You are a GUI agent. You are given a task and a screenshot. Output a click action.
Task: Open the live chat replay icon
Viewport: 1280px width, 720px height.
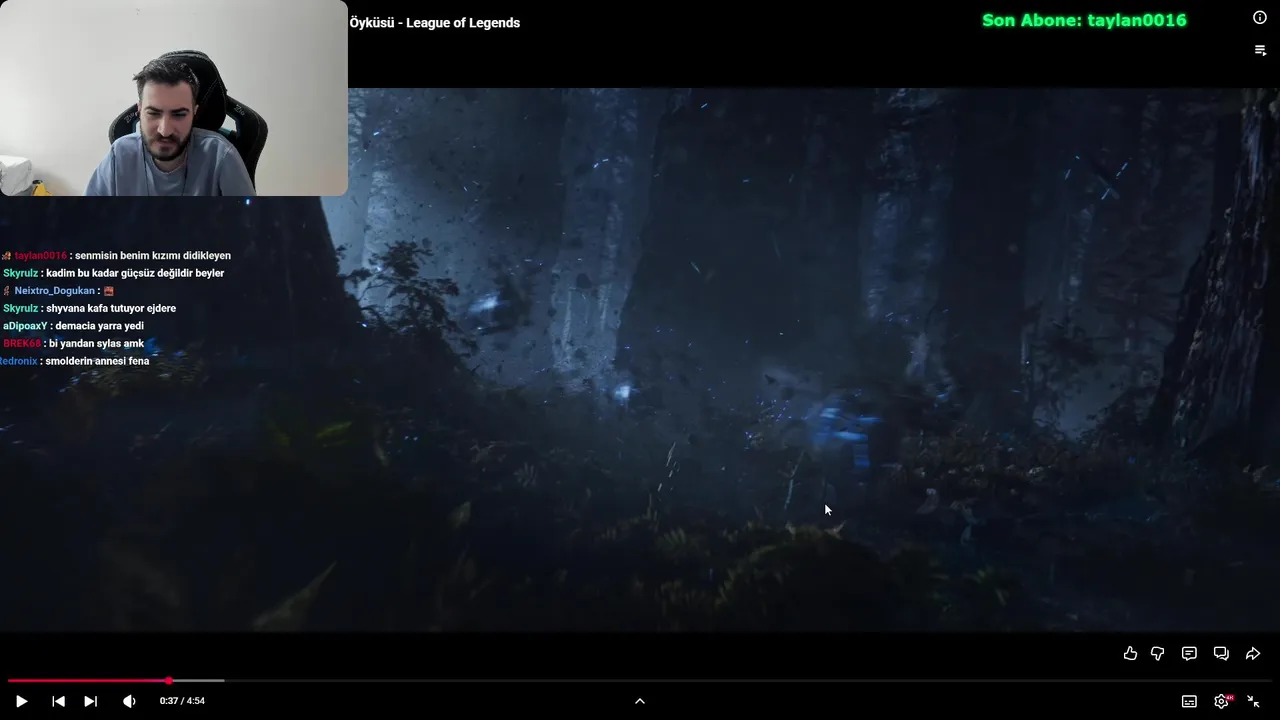tap(1221, 653)
